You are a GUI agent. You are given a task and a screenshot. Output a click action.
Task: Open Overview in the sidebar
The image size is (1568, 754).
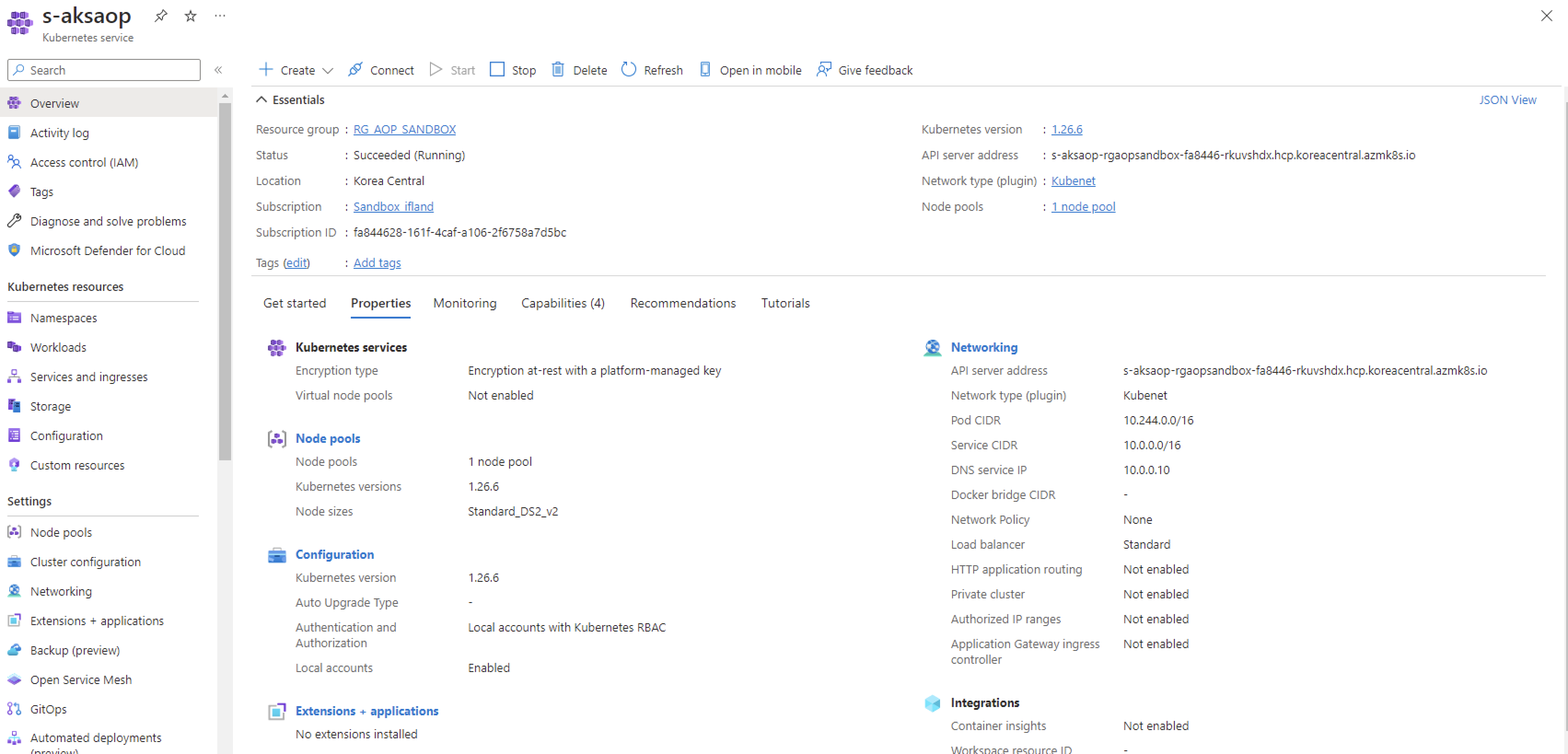(108, 103)
